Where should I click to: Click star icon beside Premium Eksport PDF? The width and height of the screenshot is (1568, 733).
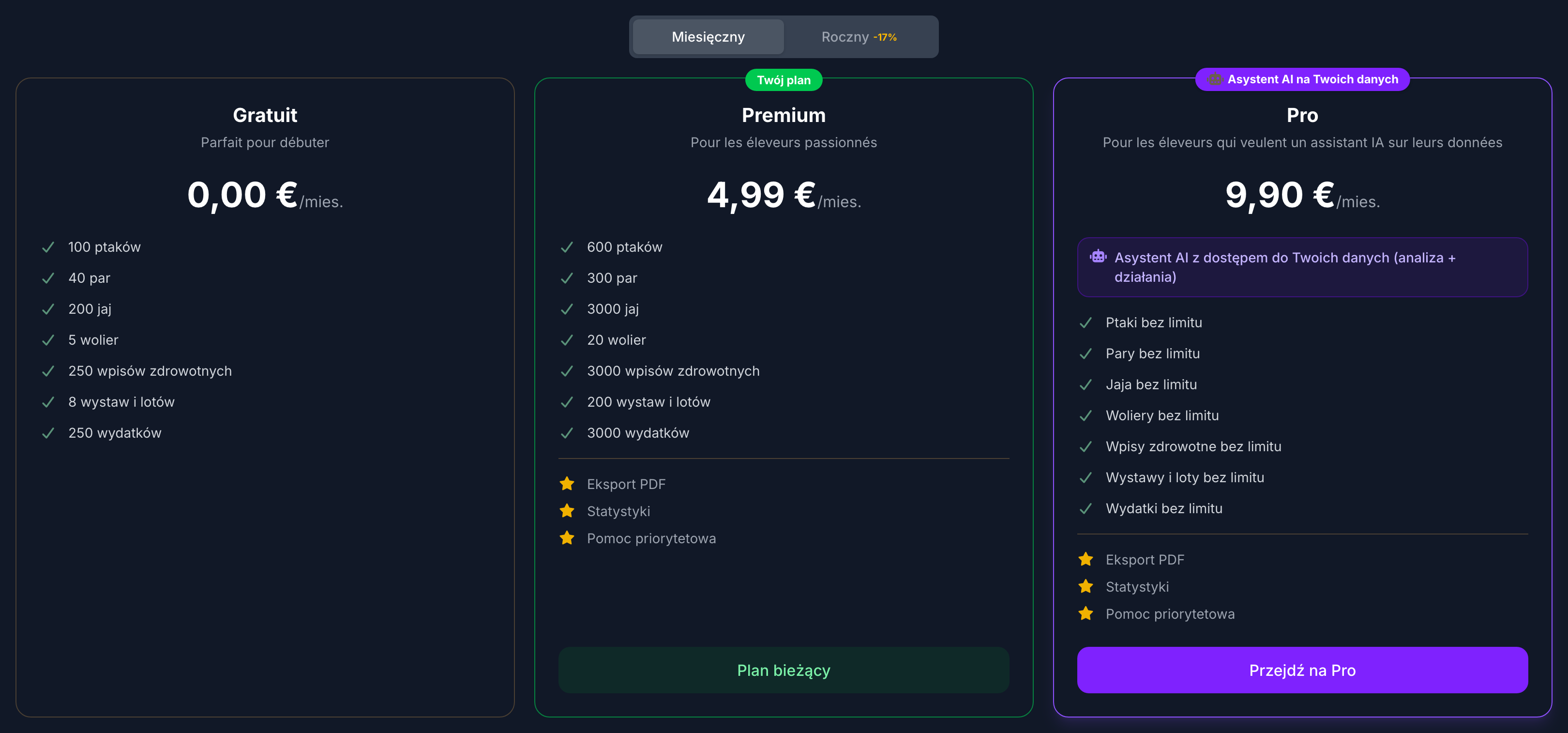click(567, 483)
